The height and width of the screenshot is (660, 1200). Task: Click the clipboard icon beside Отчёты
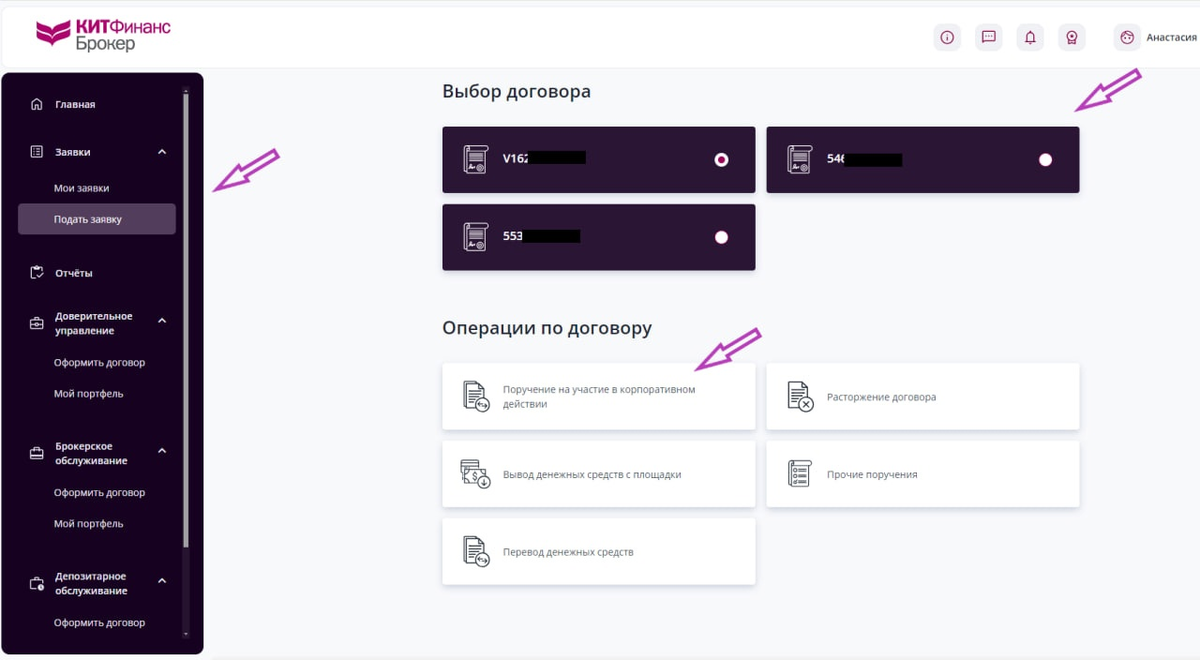[x=37, y=272]
